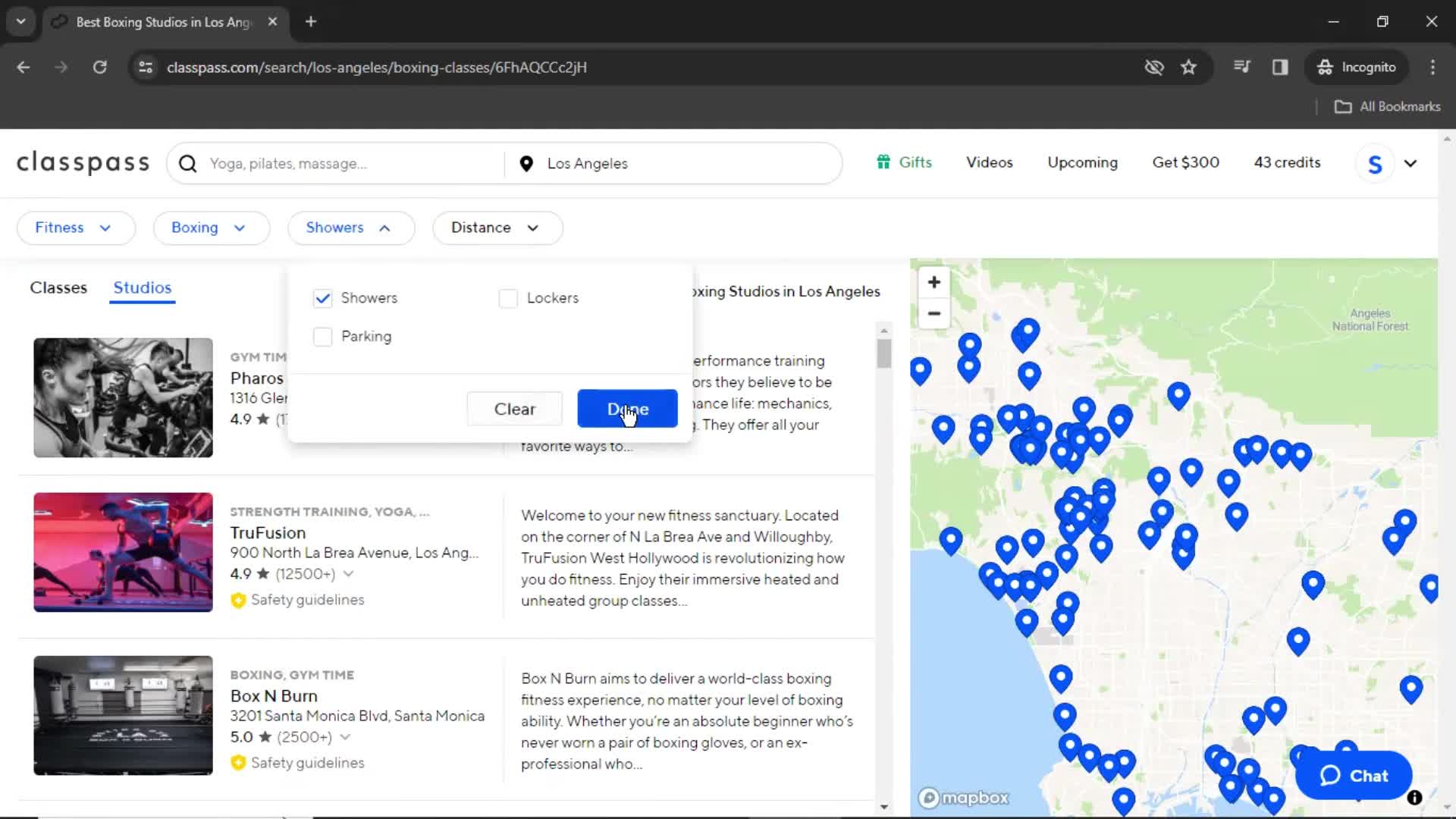1456x819 pixels.
Task: Open TruFusion studio title link
Action: click(x=268, y=533)
